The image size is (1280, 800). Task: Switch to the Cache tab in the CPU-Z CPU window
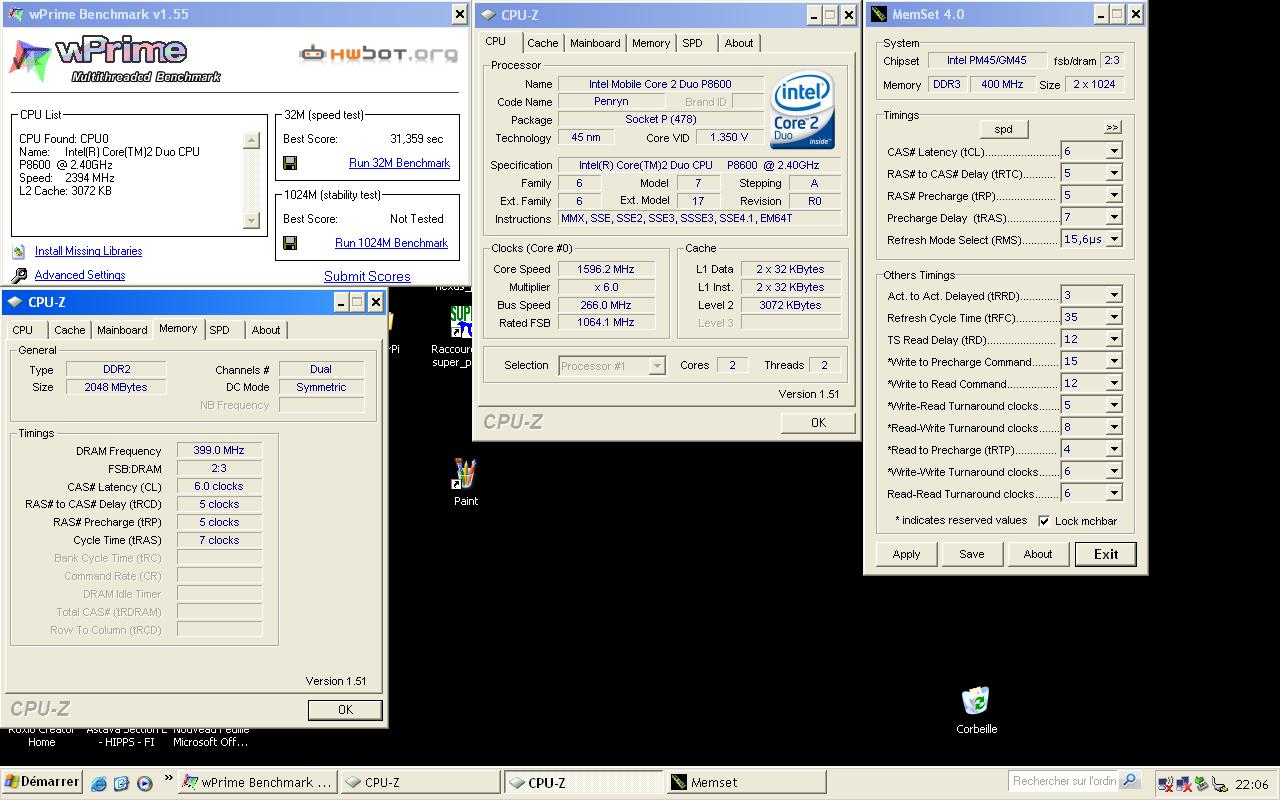(x=543, y=43)
